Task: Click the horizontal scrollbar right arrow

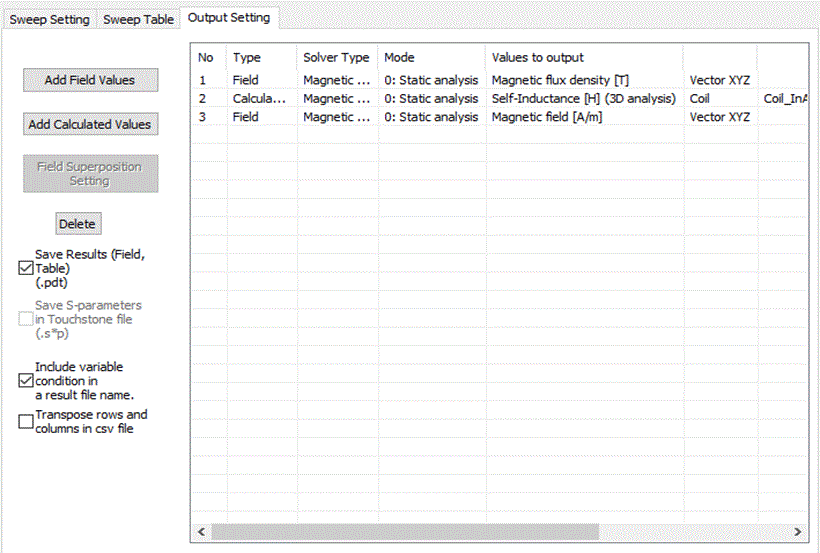Action: [797, 532]
